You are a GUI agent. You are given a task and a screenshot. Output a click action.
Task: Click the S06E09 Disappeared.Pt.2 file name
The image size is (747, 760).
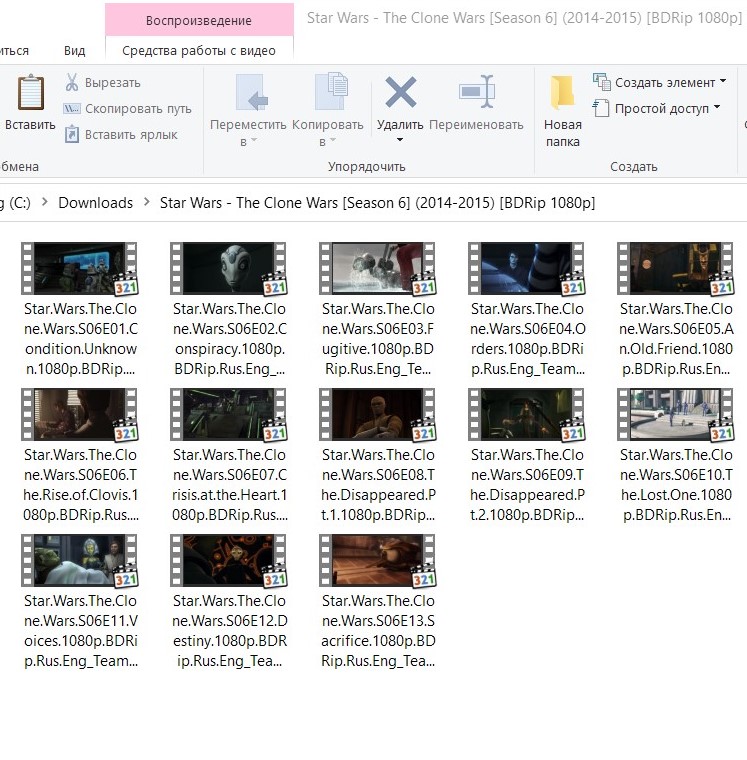coord(527,485)
